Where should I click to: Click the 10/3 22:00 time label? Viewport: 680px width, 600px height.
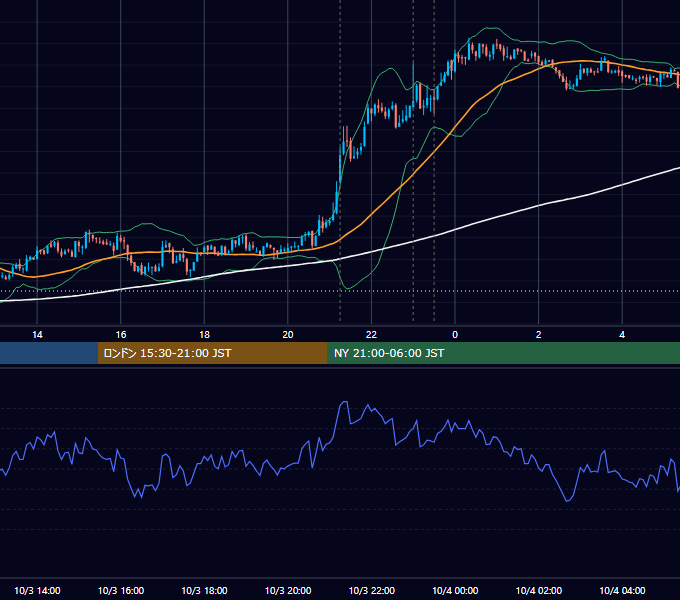tap(372, 590)
